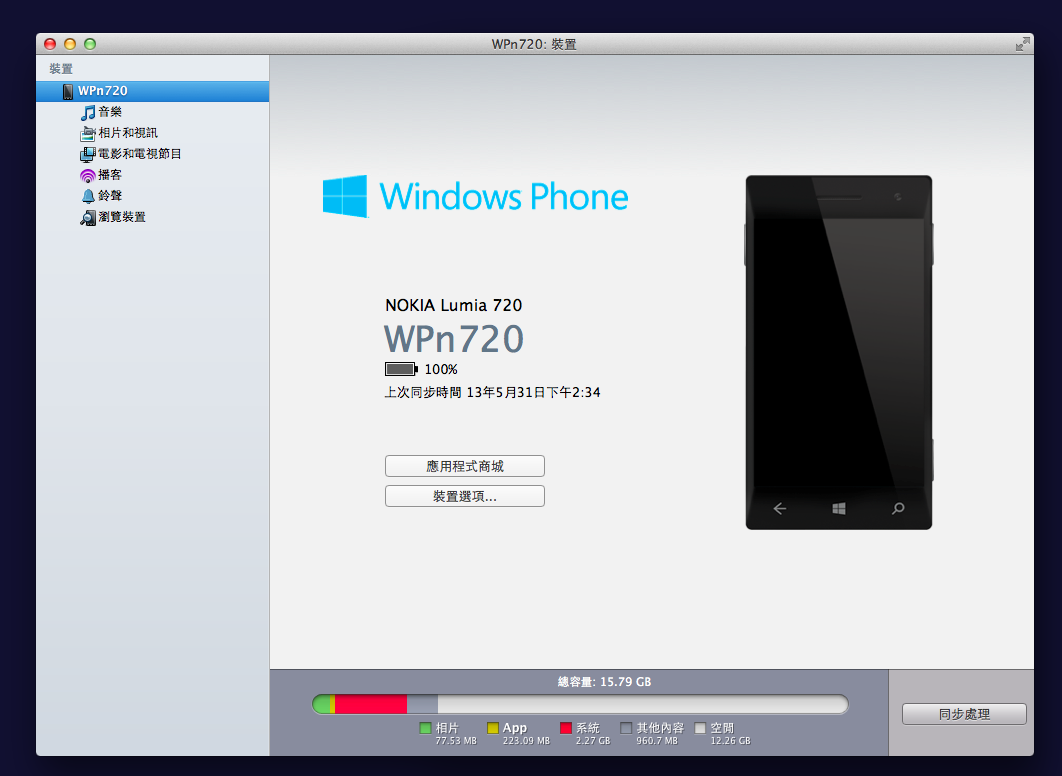The height and width of the screenshot is (776, 1062).
Task: Open 電影和電視節目 section
Action: pyautogui.click(x=140, y=154)
